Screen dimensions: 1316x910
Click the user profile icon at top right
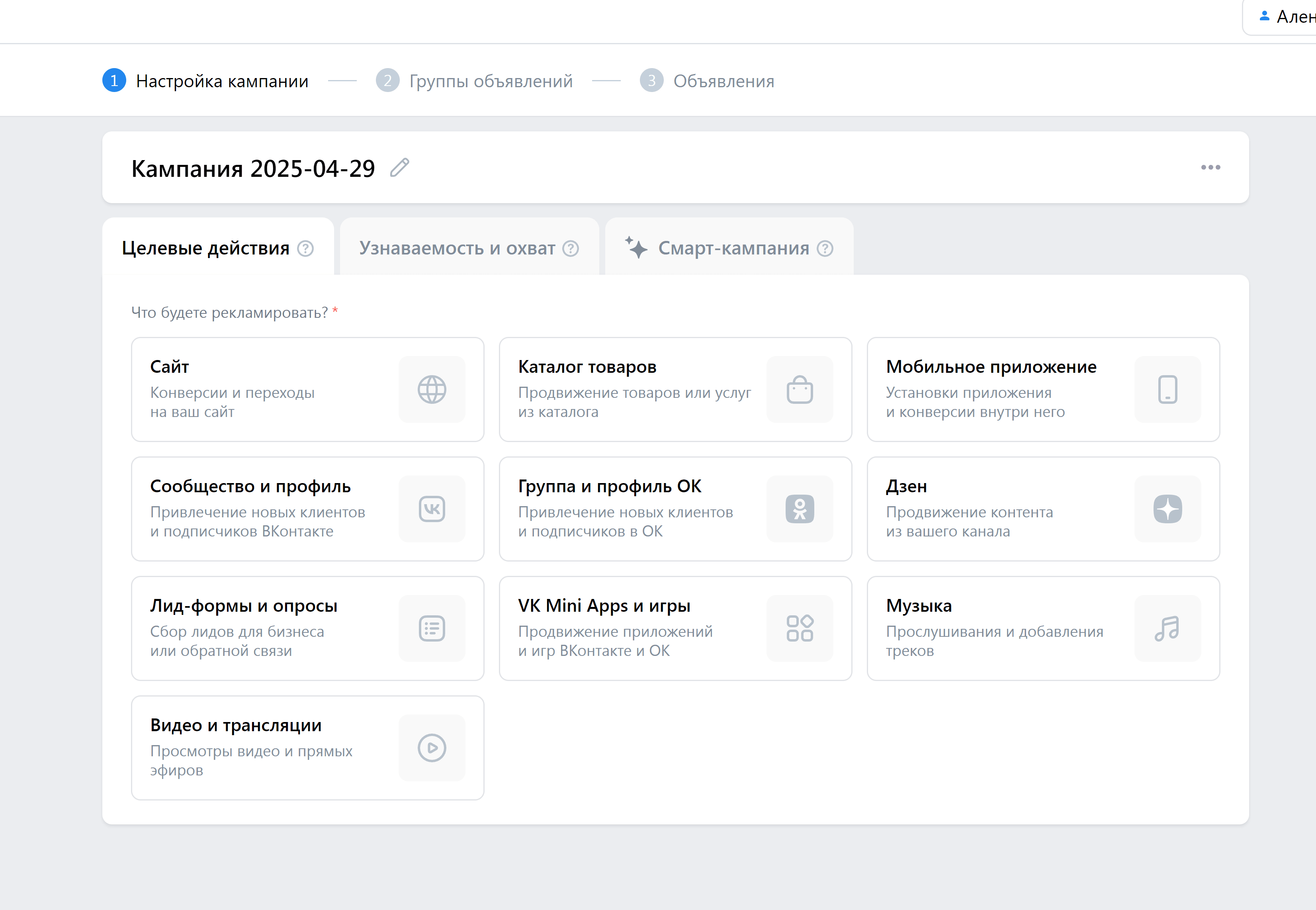coord(1264,16)
